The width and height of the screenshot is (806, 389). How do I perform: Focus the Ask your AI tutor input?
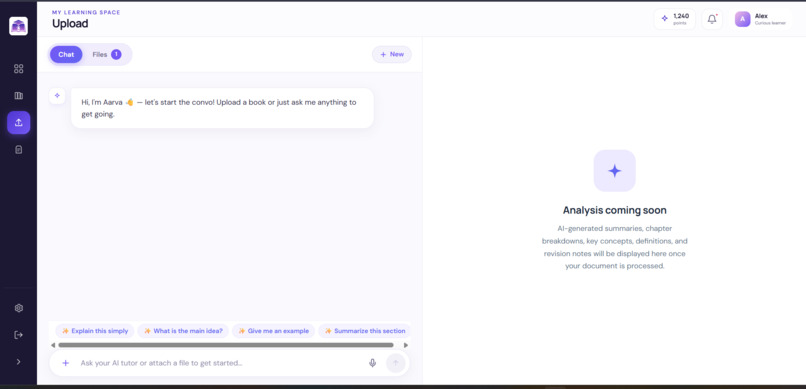click(221, 363)
